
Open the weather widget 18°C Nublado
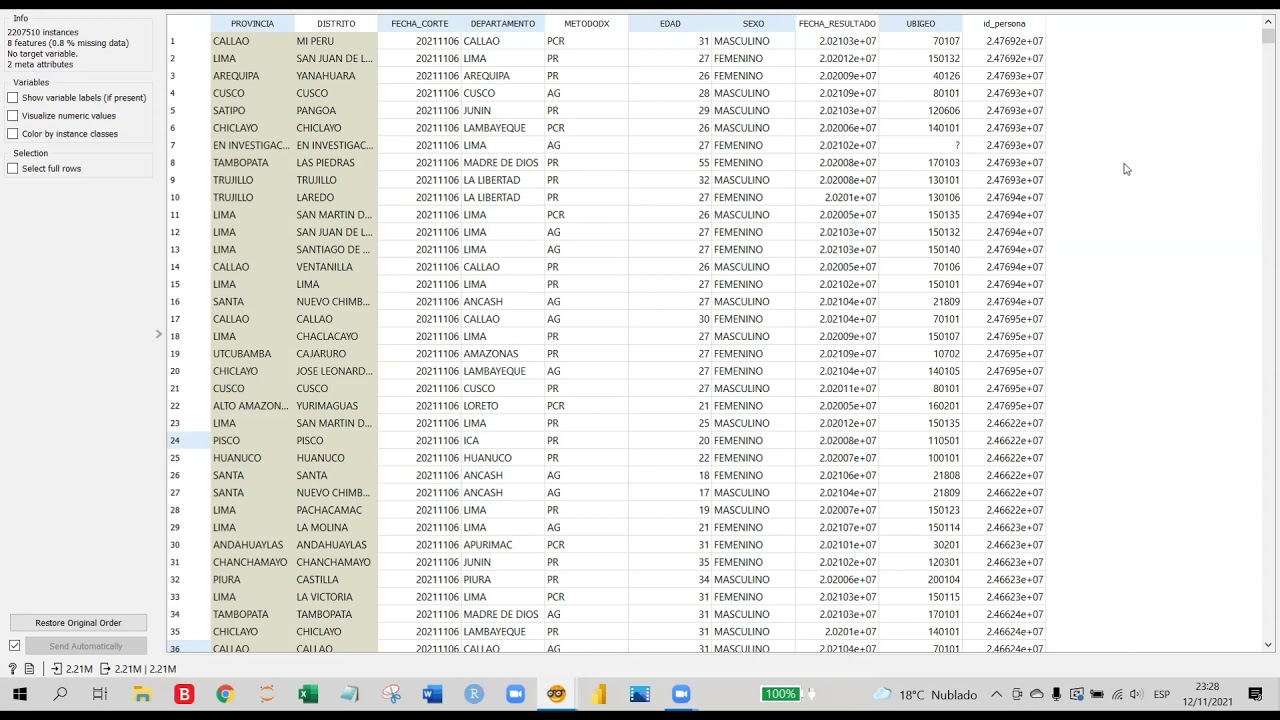(925, 694)
